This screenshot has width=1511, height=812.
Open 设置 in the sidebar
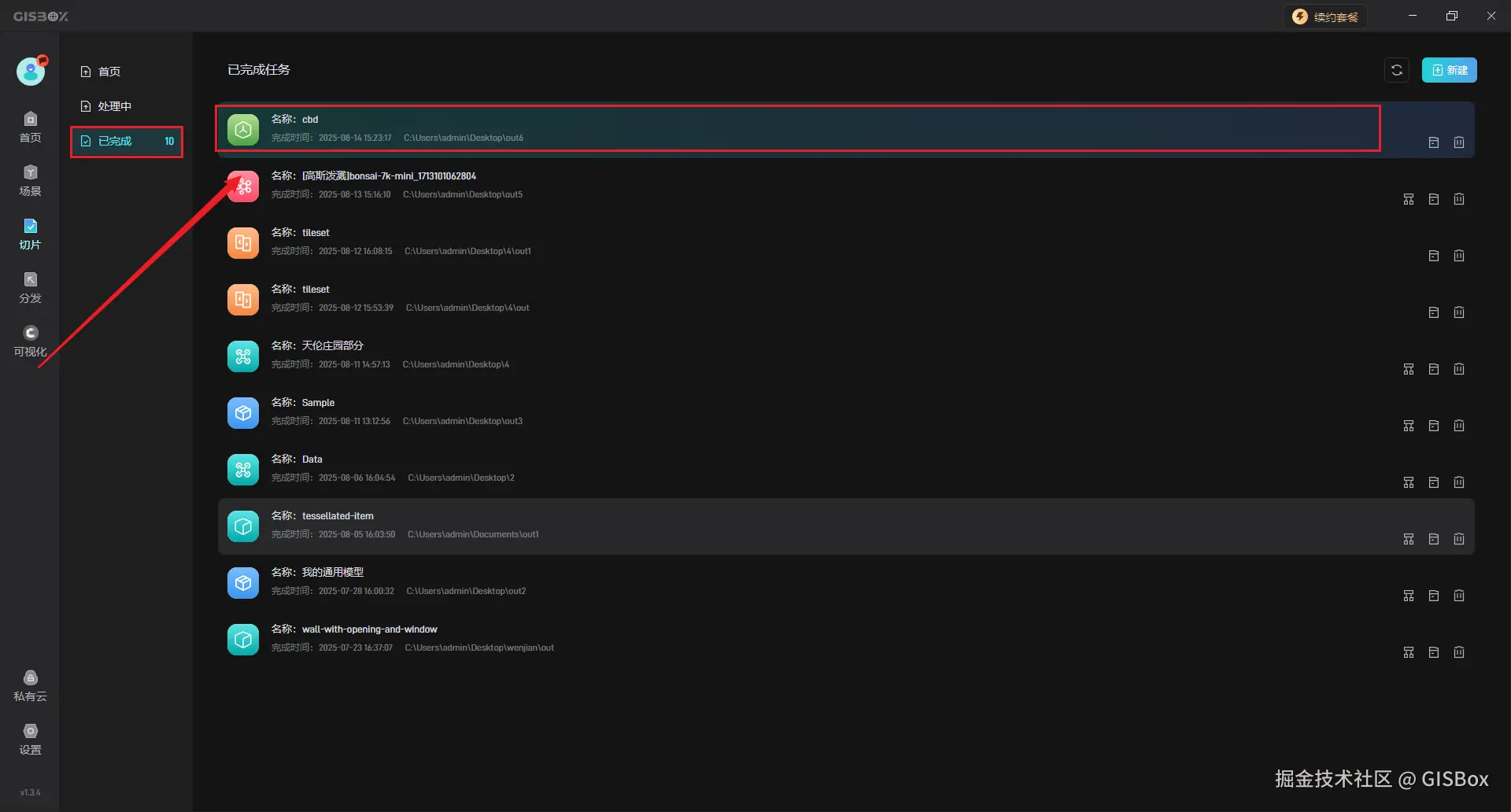(31, 740)
